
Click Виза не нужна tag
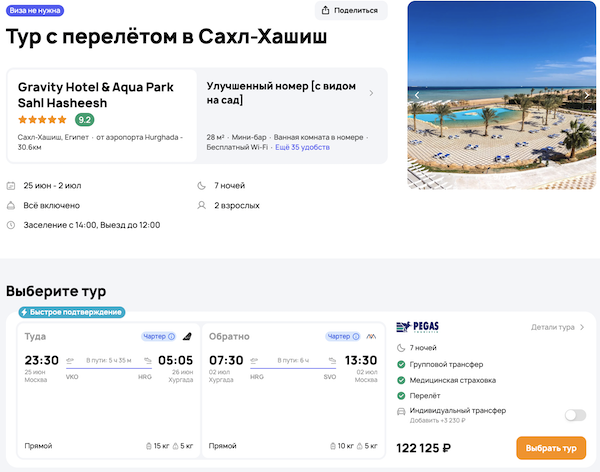click(x=32, y=10)
